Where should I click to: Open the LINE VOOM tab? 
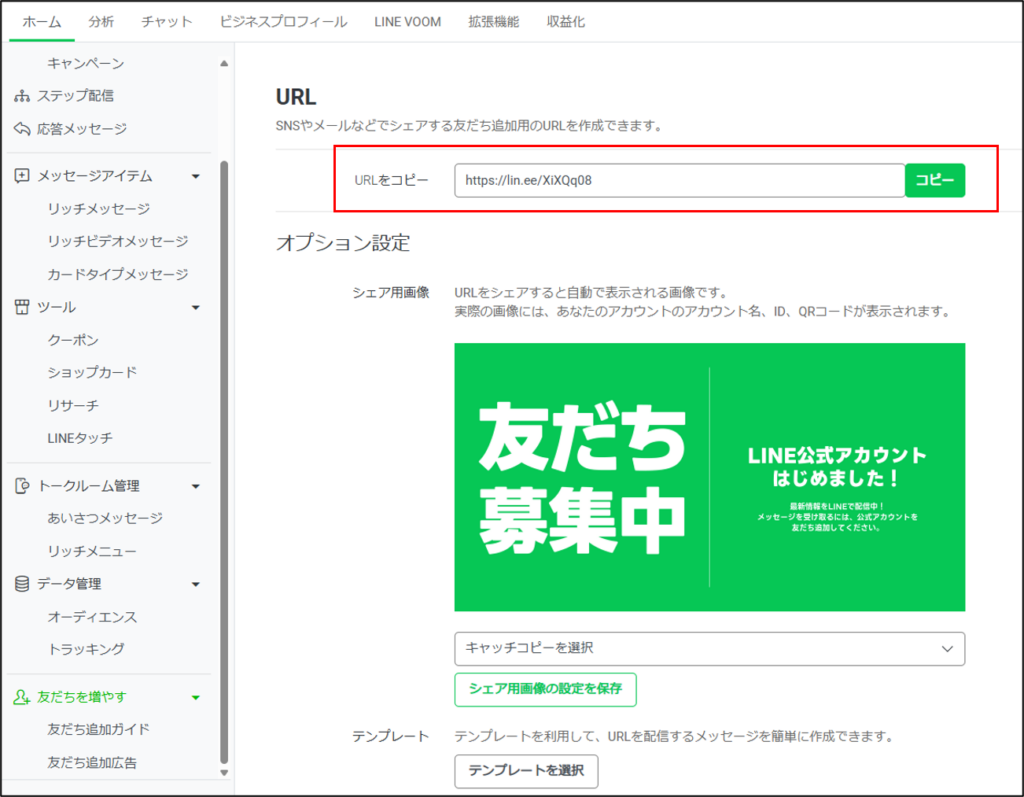[408, 22]
